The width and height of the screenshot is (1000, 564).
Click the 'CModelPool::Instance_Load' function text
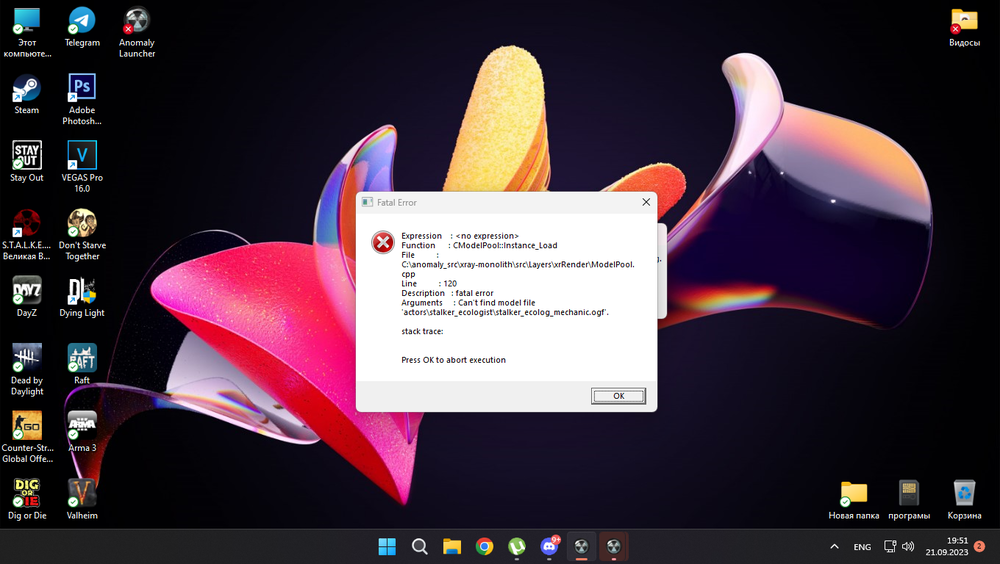(x=505, y=246)
